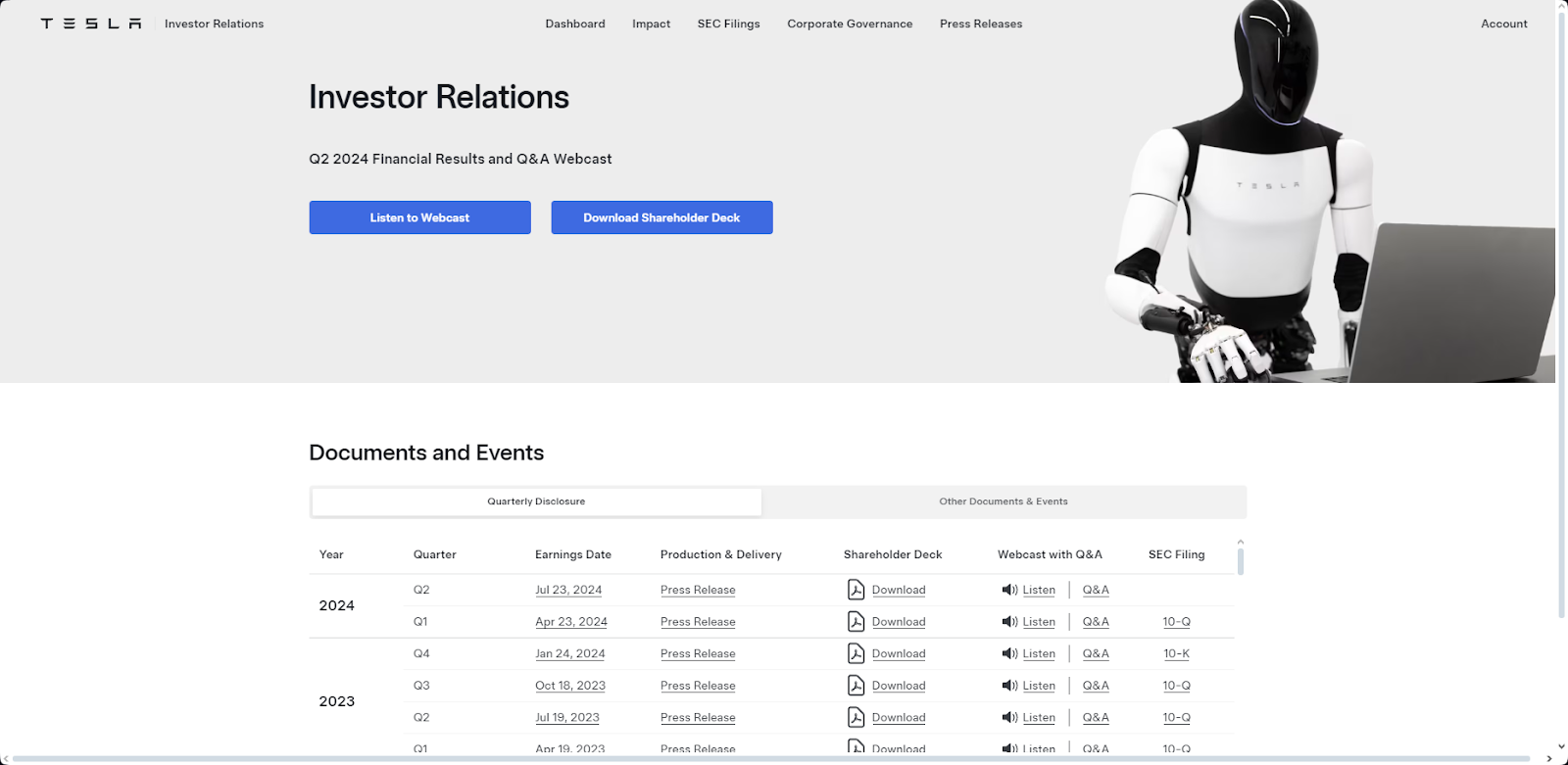Click the speaker icon for Q3 2023 webcast
Viewport: 1568px width, 765px height.
pos(1009,686)
